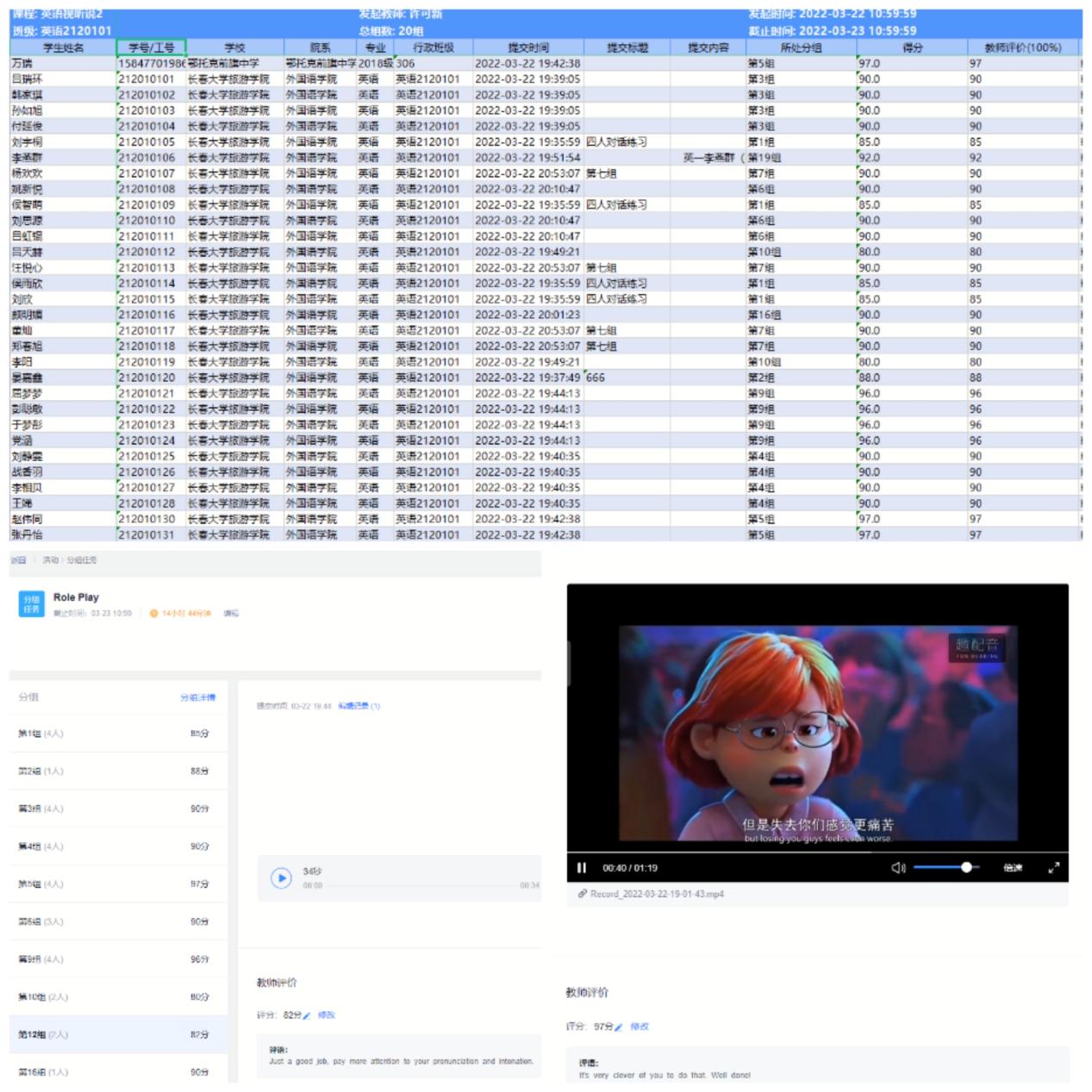Click the pencil icon next to 82分
Image resolution: width=1092 pixels, height=1092 pixels.
point(307,1015)
